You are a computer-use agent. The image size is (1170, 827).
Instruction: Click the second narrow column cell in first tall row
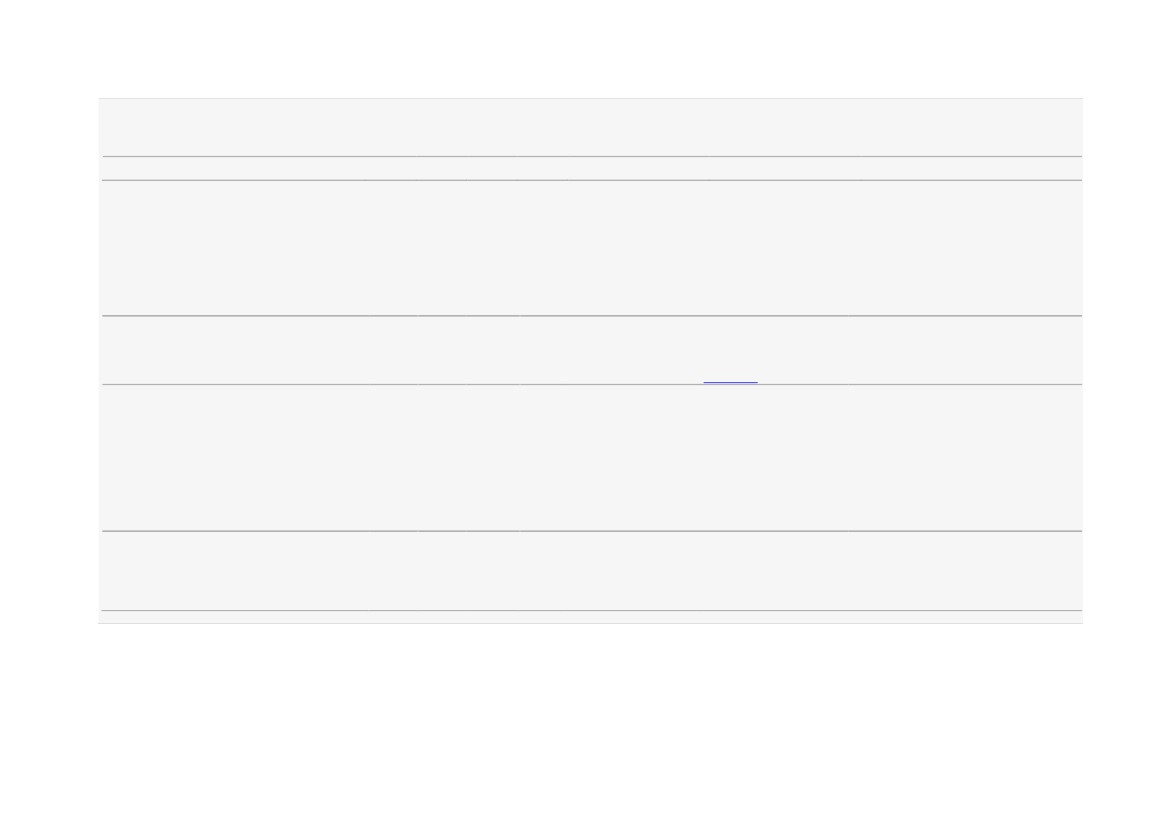point(442,248)
